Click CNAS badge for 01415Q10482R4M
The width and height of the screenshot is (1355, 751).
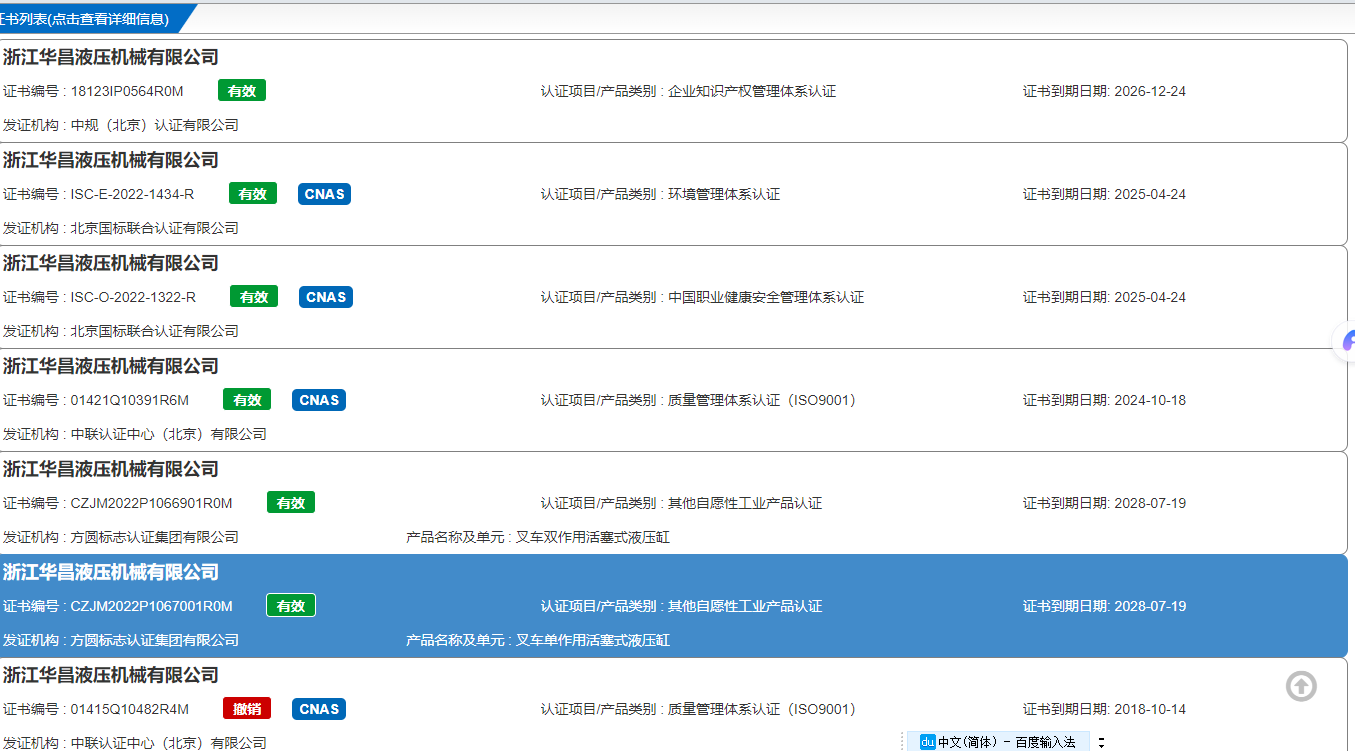pyautogui.click(x=319, y=709)
